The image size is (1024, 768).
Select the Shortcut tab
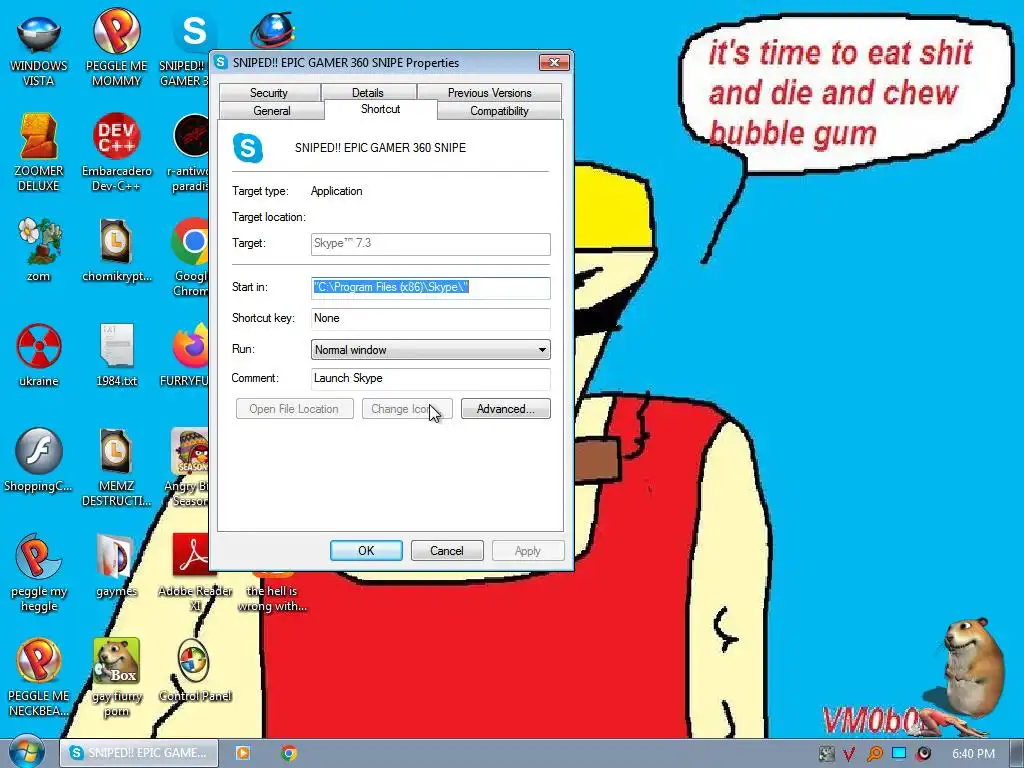point(380,109)
